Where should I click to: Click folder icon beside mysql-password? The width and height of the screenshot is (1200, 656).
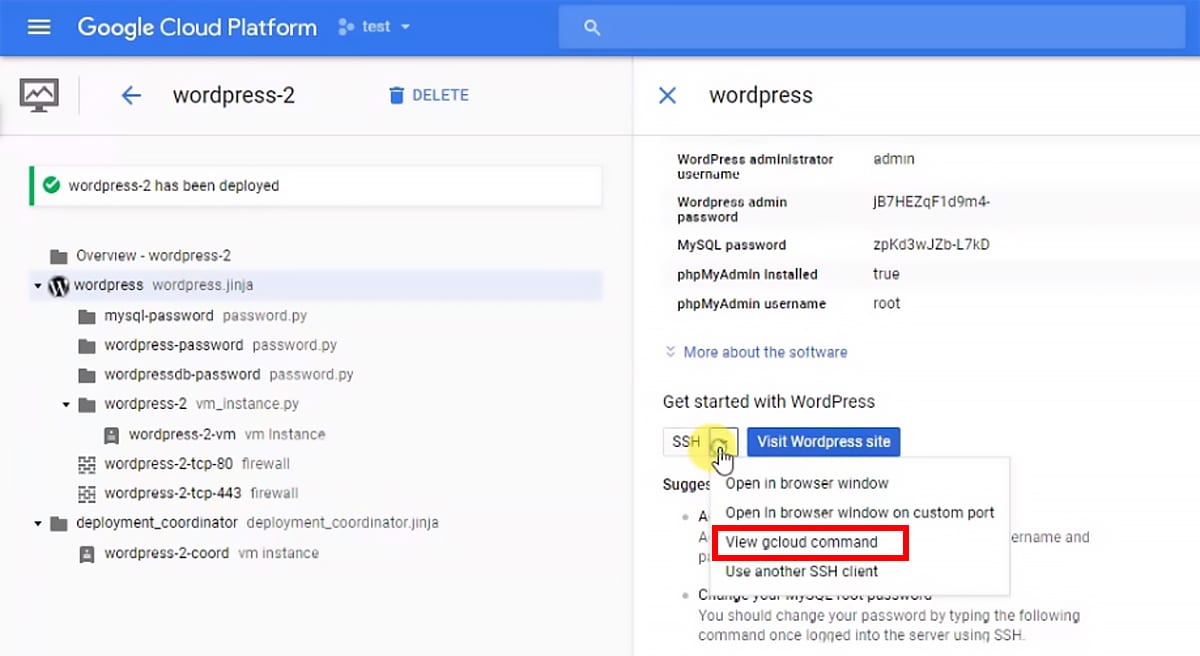click(x=87, y=316)
